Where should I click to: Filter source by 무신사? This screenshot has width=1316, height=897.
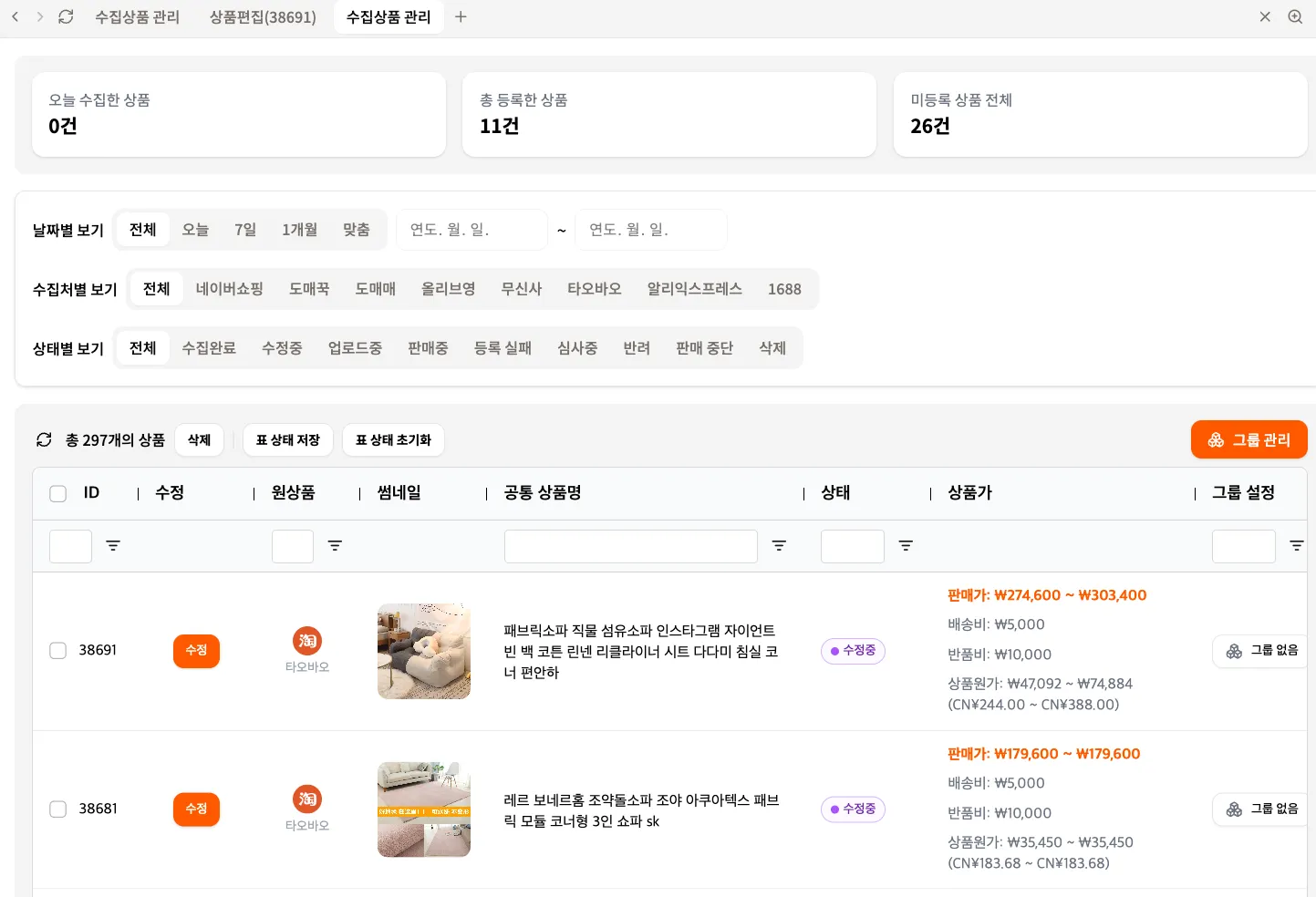(522, 289)
